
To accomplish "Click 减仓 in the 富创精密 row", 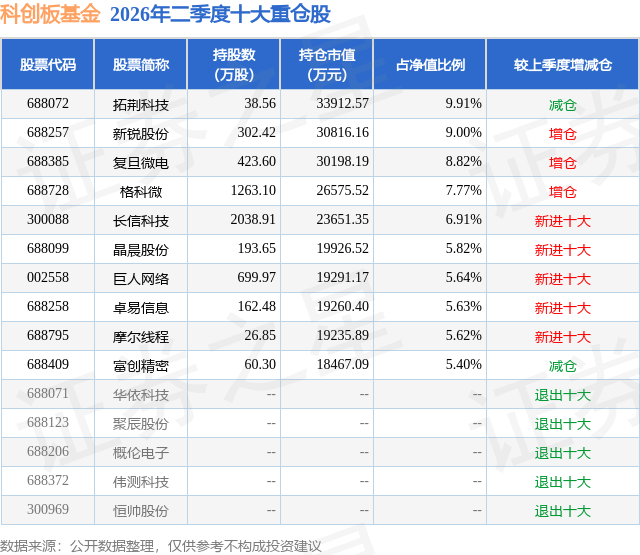I will point(562,366).
